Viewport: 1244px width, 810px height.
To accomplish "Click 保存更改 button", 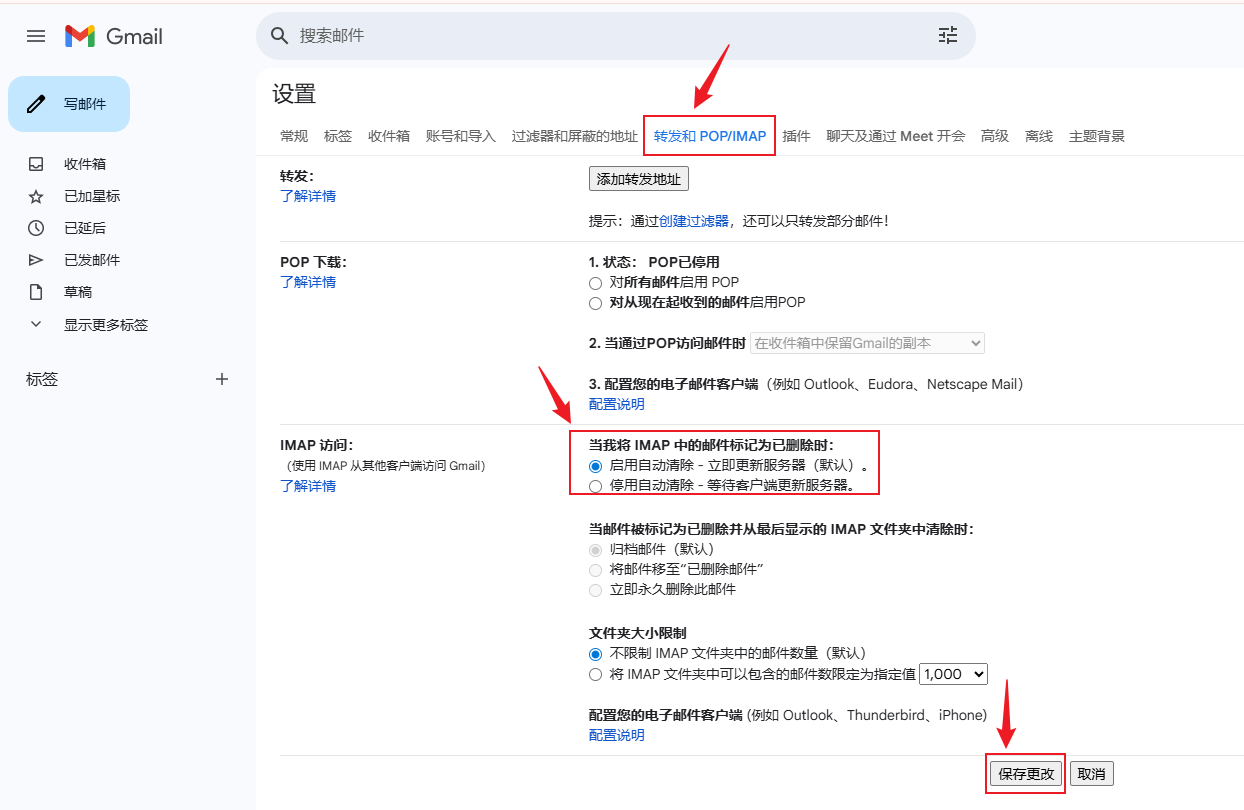I will click(x=1026, y=774).
